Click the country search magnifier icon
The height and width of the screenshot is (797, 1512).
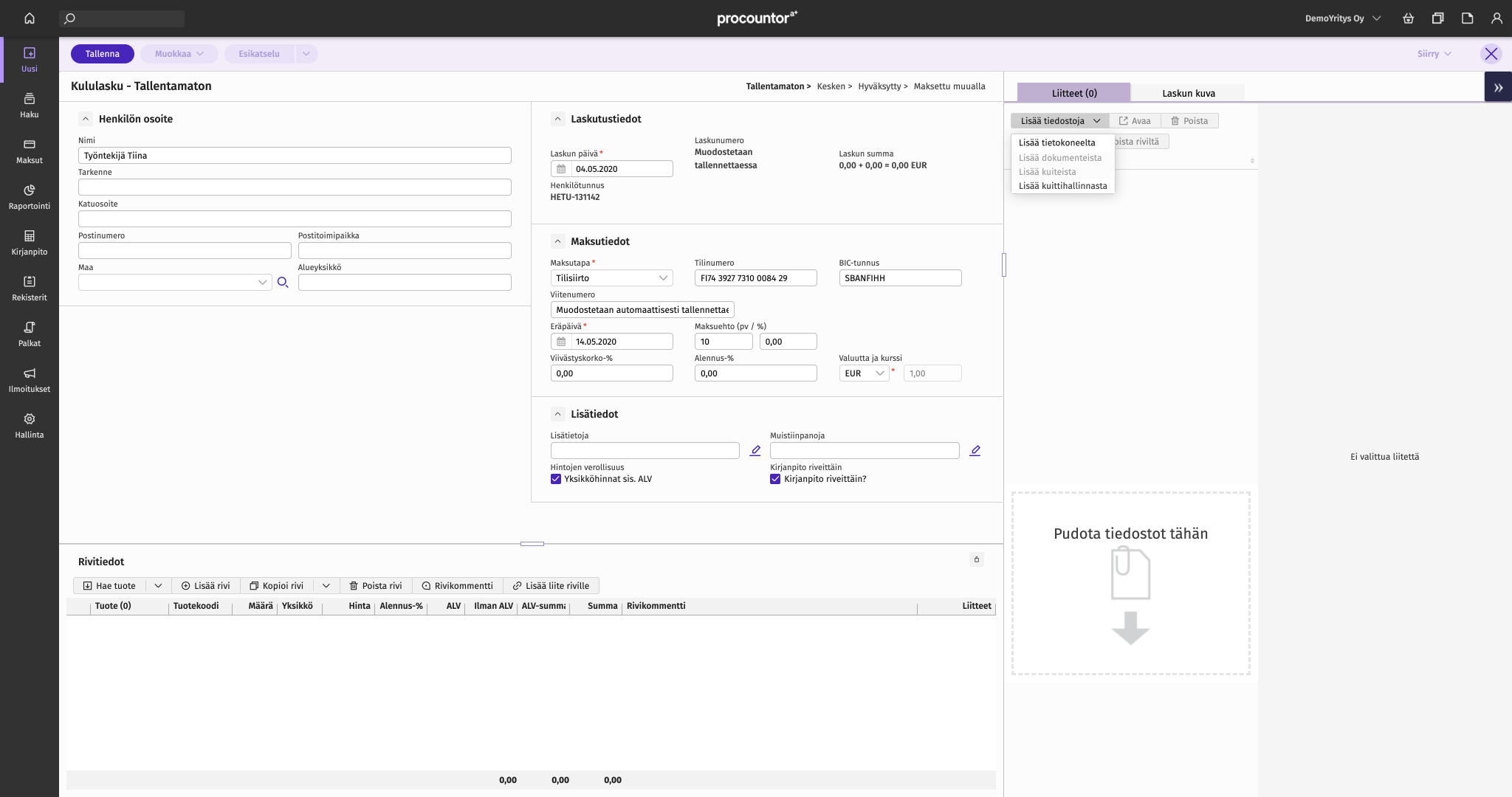(282, 283)
